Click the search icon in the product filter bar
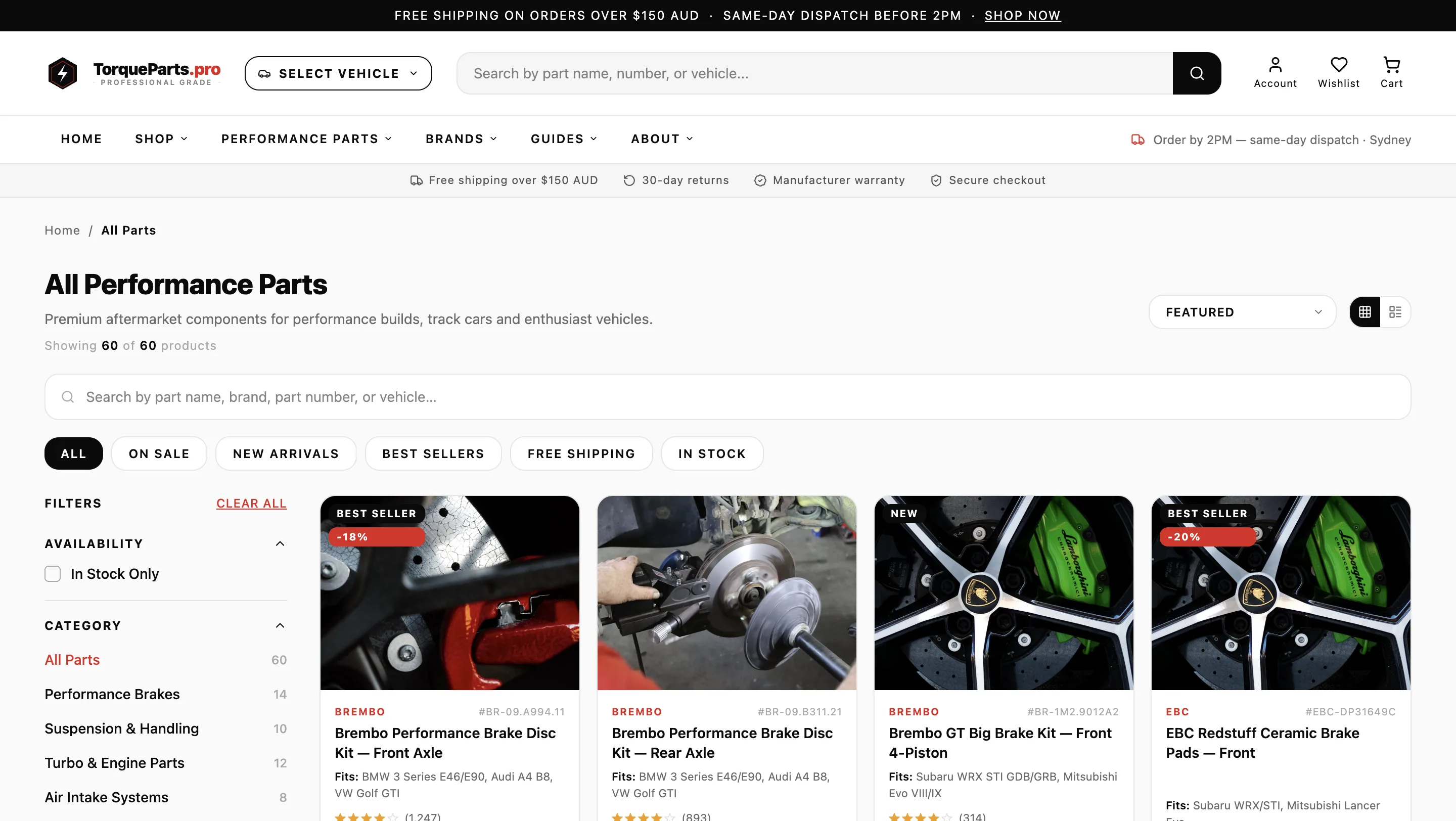 68,397
